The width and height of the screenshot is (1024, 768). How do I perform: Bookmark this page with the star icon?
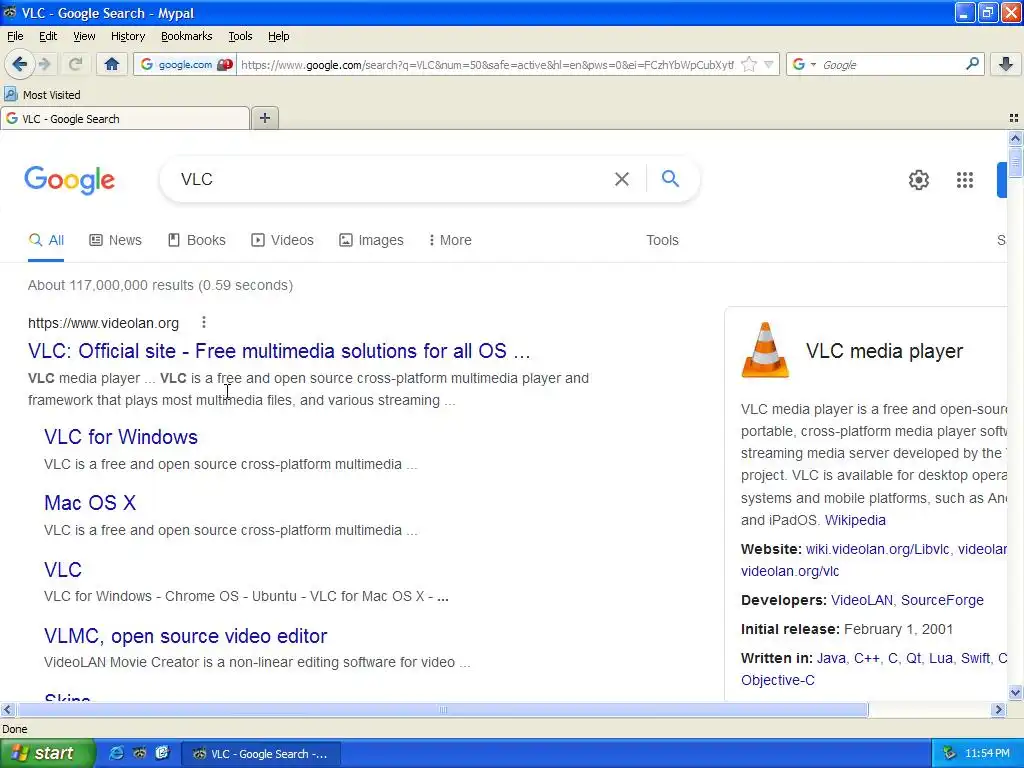pyautogui.click(x=749, y=64)
